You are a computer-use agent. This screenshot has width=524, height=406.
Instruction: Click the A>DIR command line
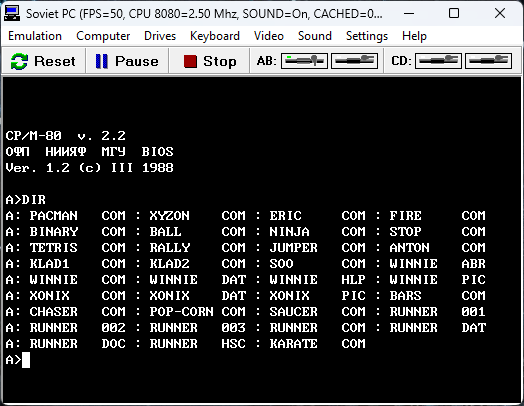25,199
